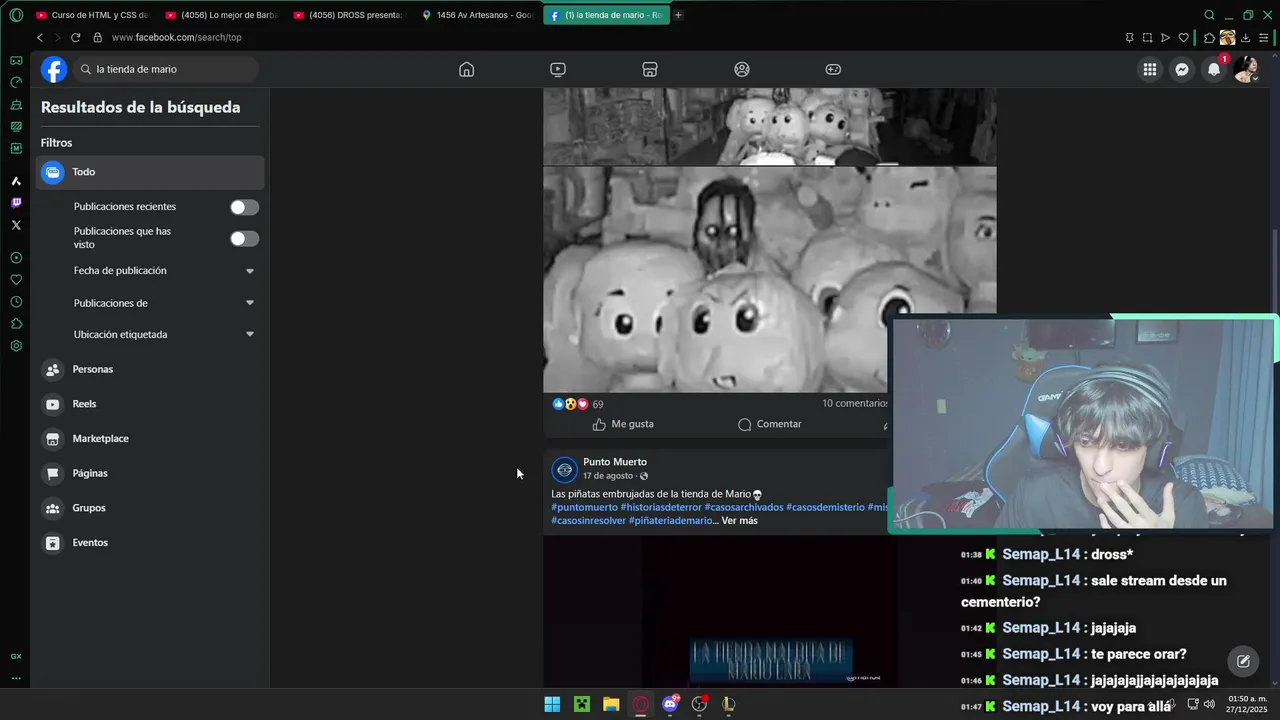Click the 17 de agosto post date
The height and width of the screenshot is (720, 1280).
608,476
